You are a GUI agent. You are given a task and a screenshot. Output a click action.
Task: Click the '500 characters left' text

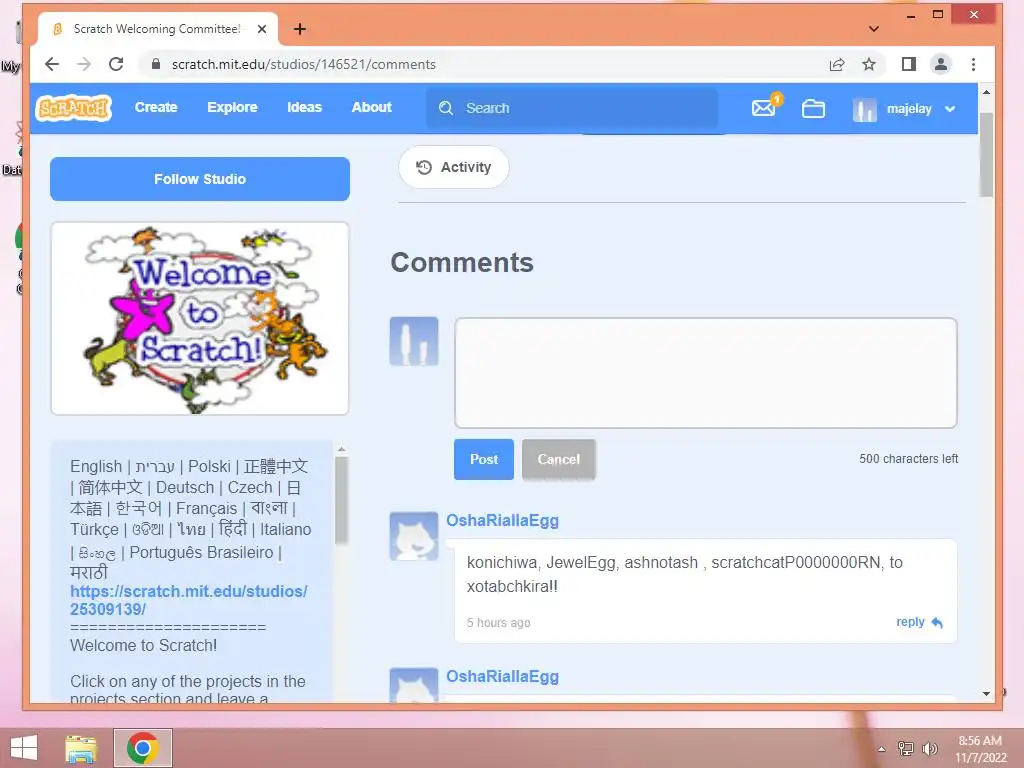pos(908,459)
